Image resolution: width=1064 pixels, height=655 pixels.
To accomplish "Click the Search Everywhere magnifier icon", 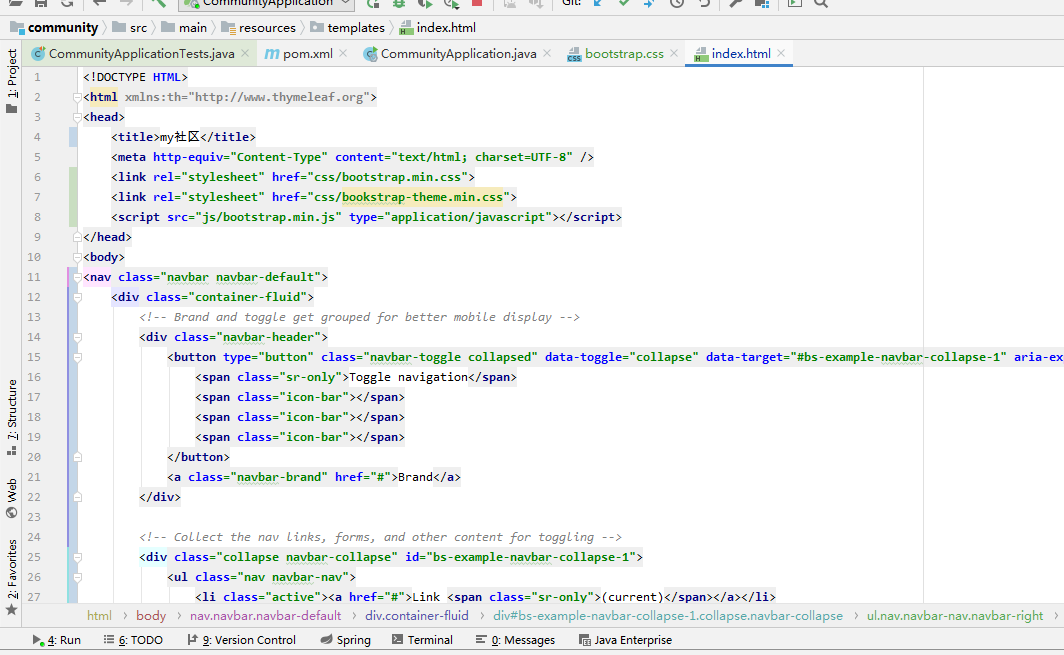I will 821,3.
